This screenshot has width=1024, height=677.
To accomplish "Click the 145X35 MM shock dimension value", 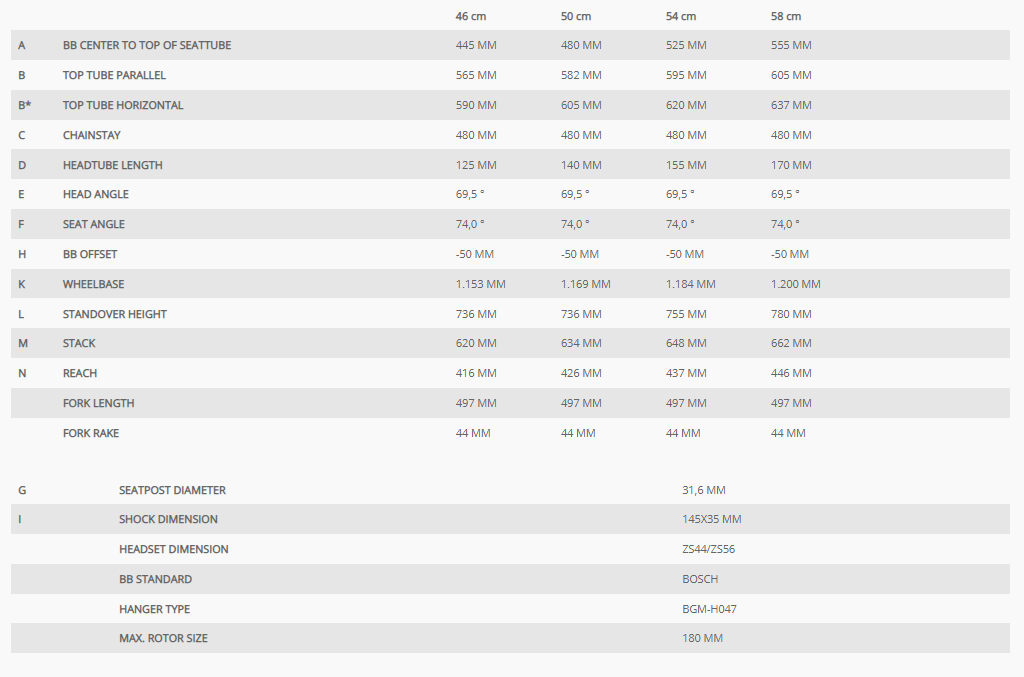I will (712, 519).
